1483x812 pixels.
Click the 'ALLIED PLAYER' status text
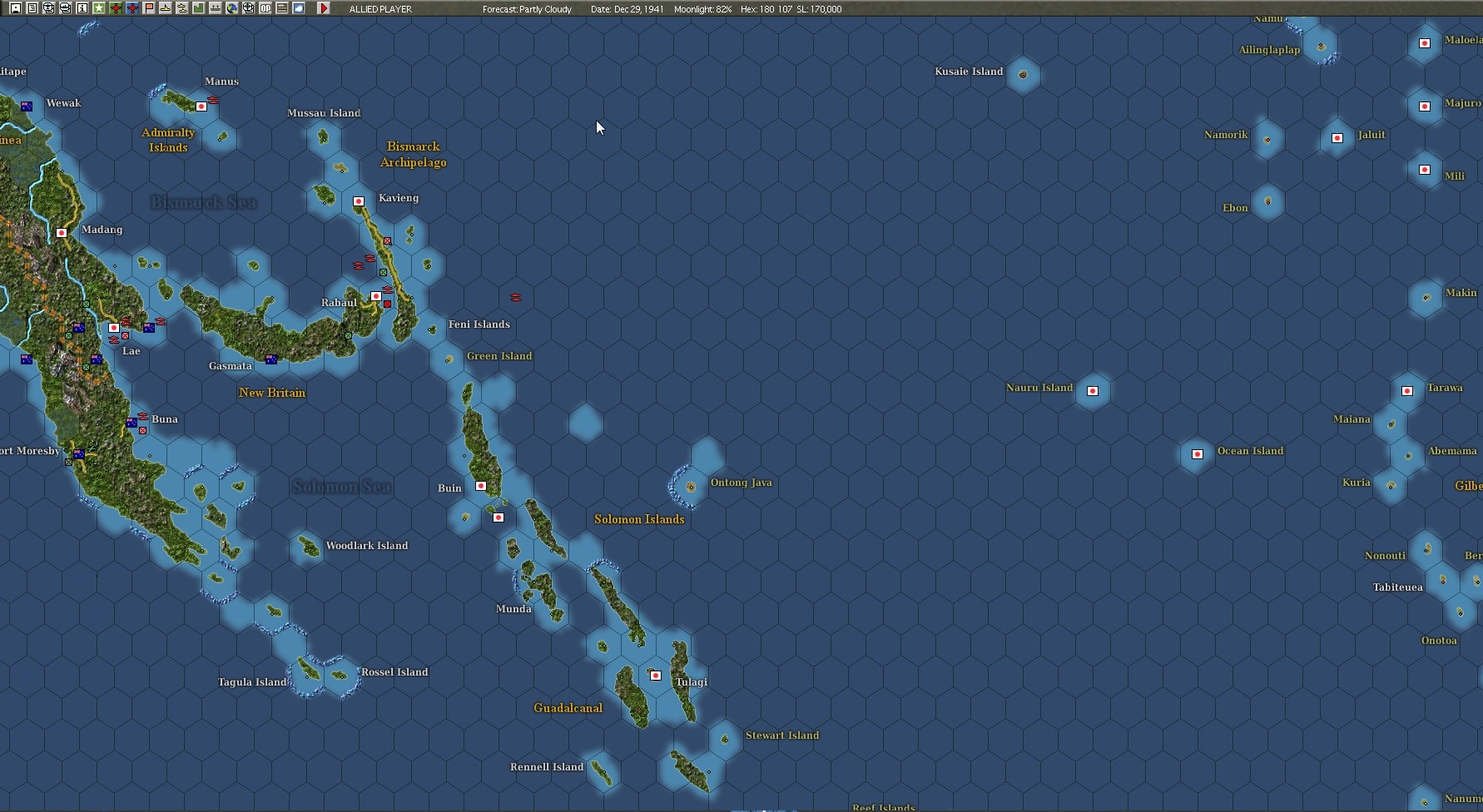pos(380,9)
